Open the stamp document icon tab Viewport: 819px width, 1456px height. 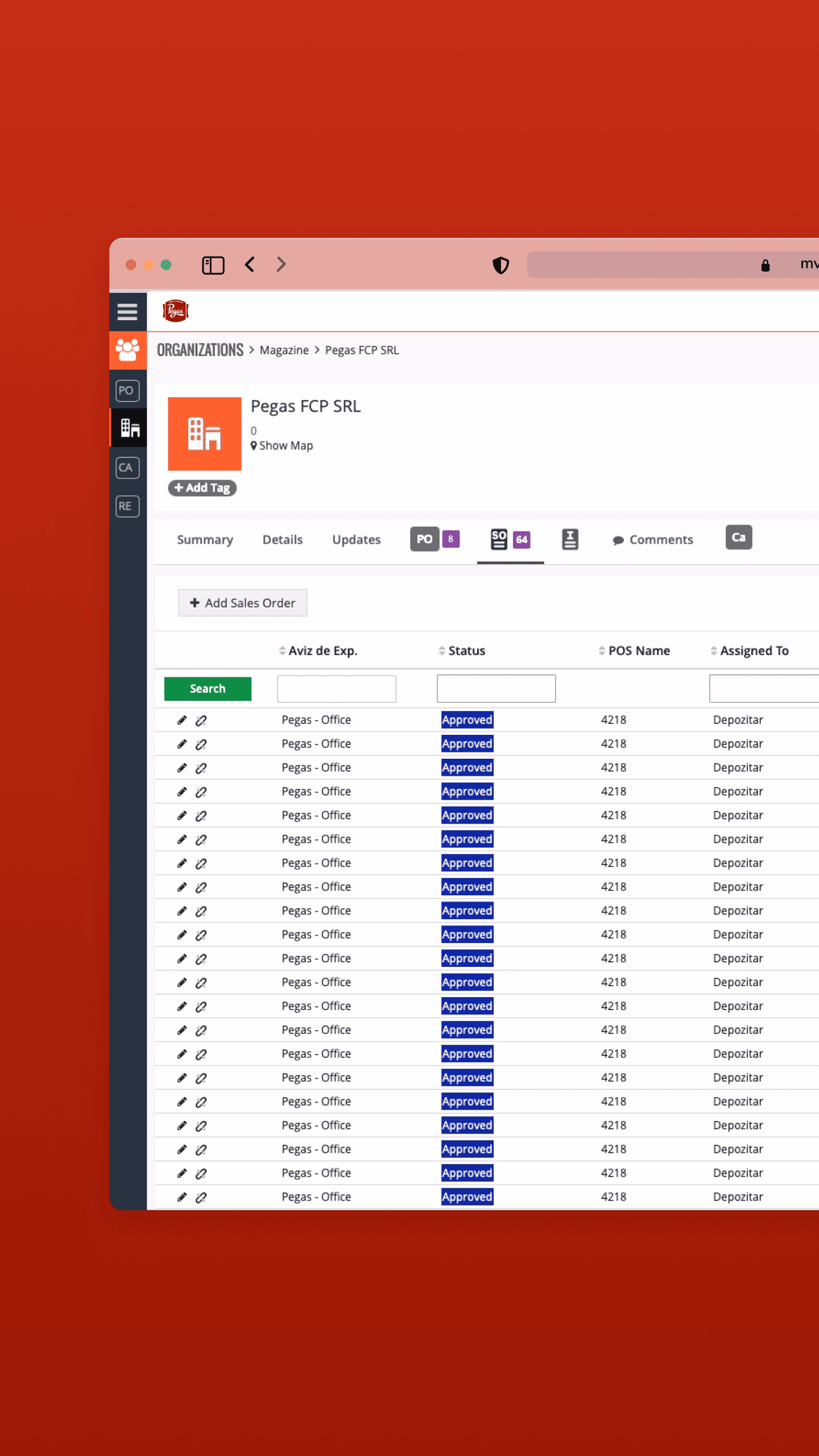pos(570,539)
